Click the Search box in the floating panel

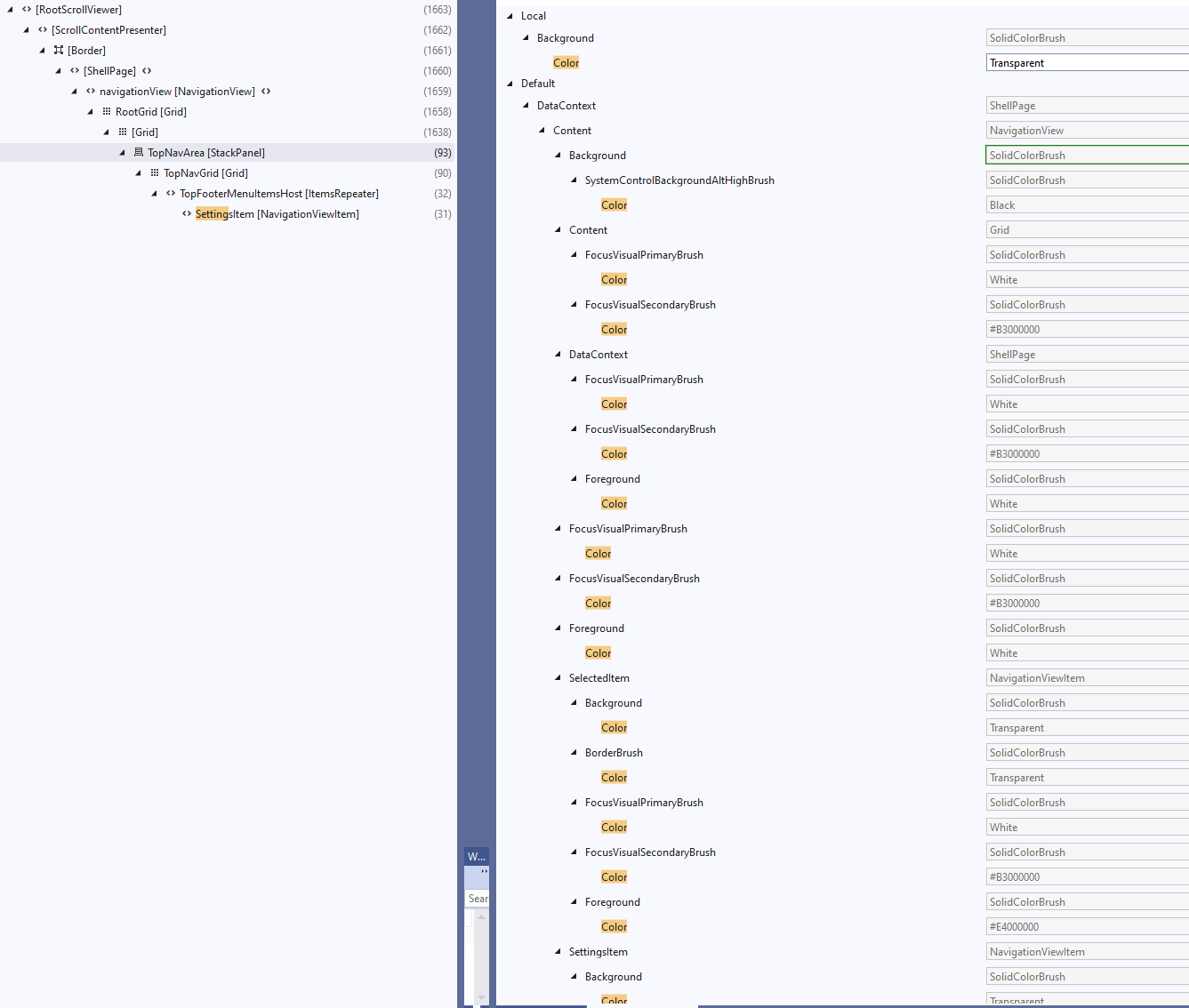(478, 898)
